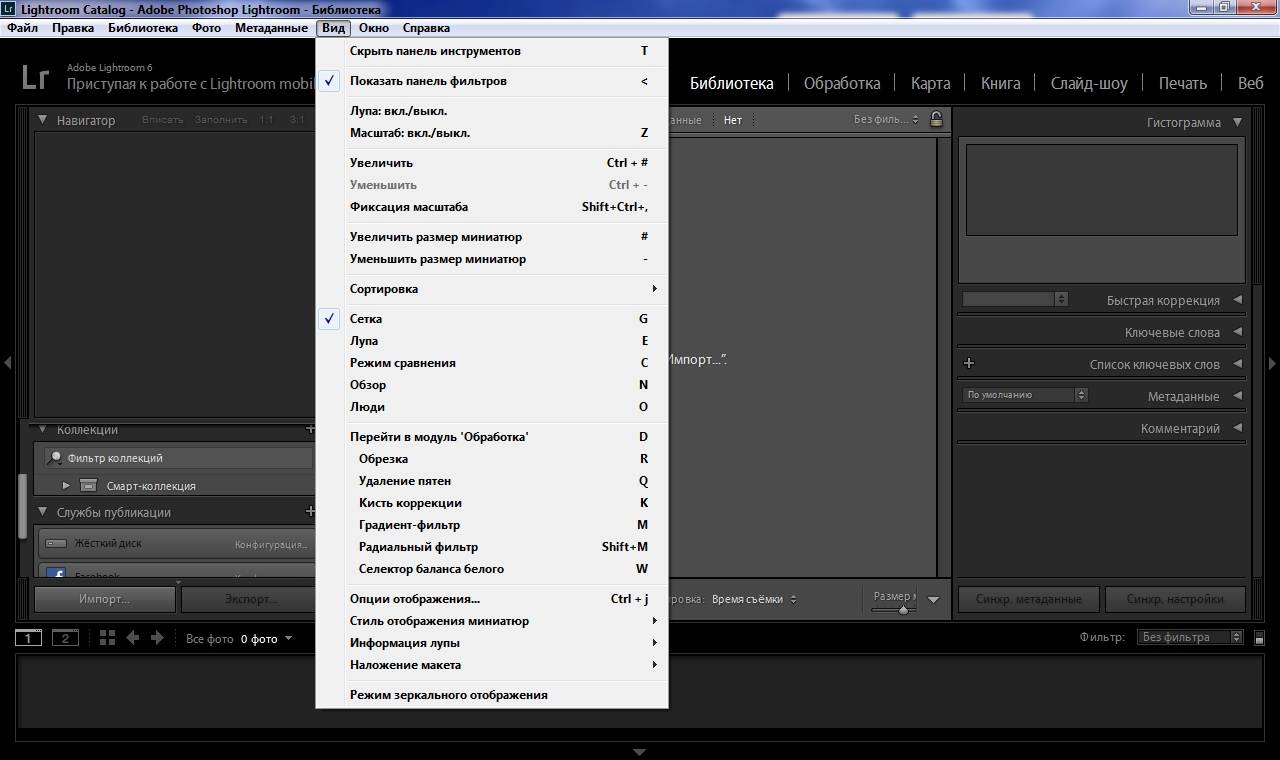Select 'Лупа' view mode with shortcut E

[492, 341]
